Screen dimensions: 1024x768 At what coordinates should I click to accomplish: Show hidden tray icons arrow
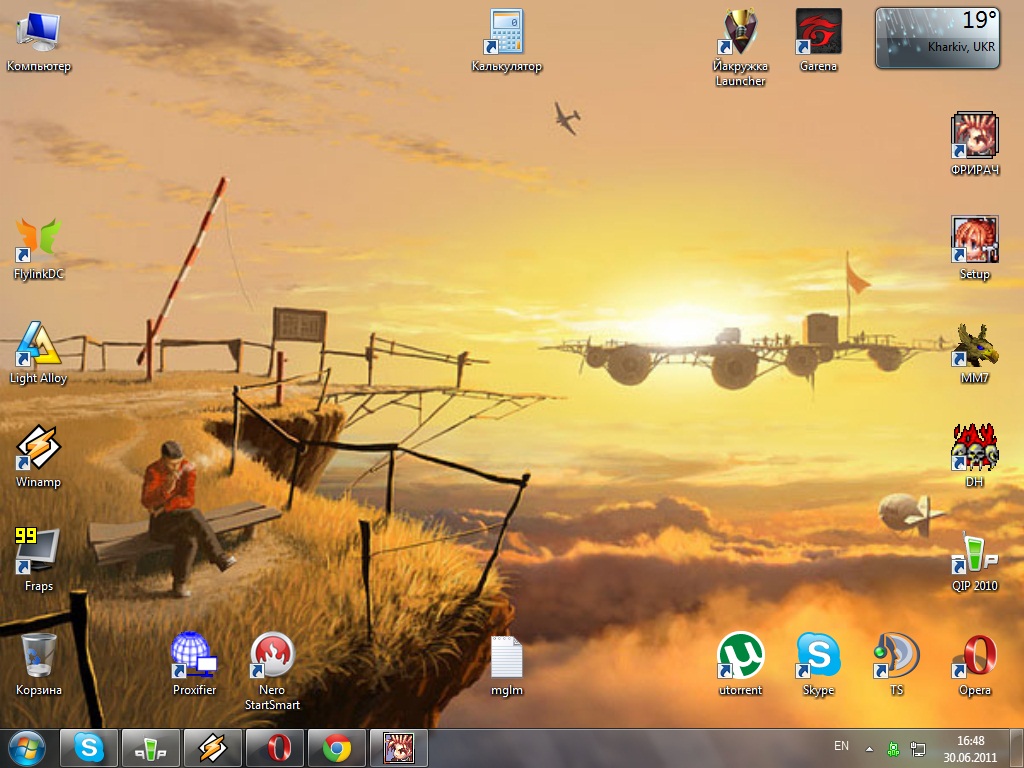click(869, 749)
